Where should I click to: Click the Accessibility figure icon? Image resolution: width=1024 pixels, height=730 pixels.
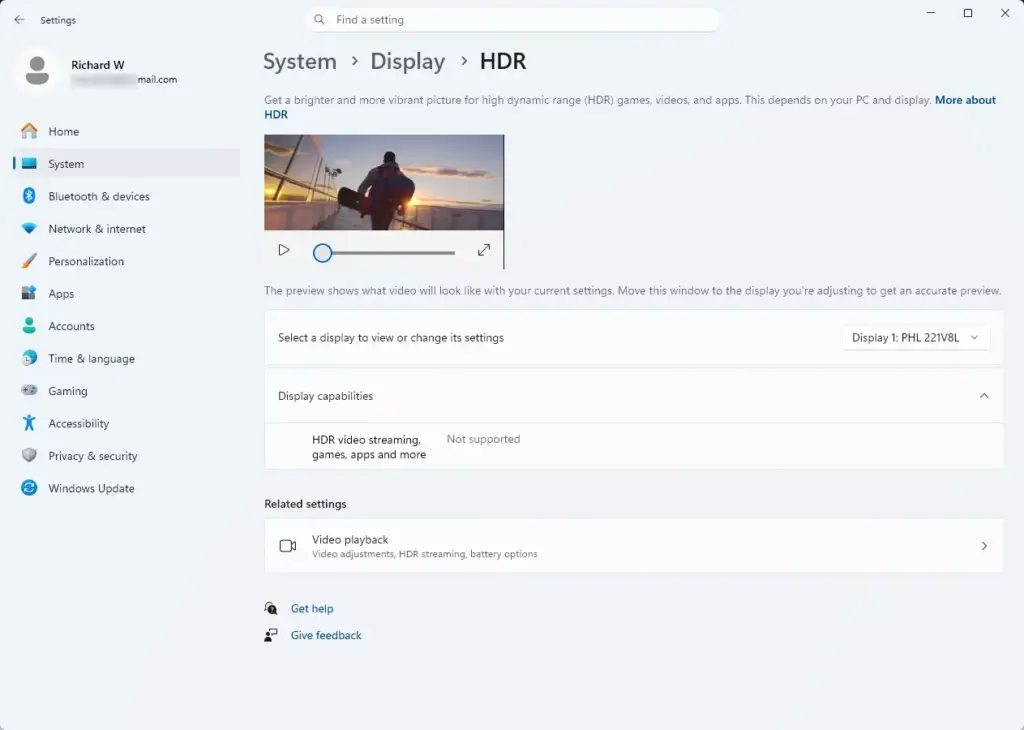tap(29, 423)
